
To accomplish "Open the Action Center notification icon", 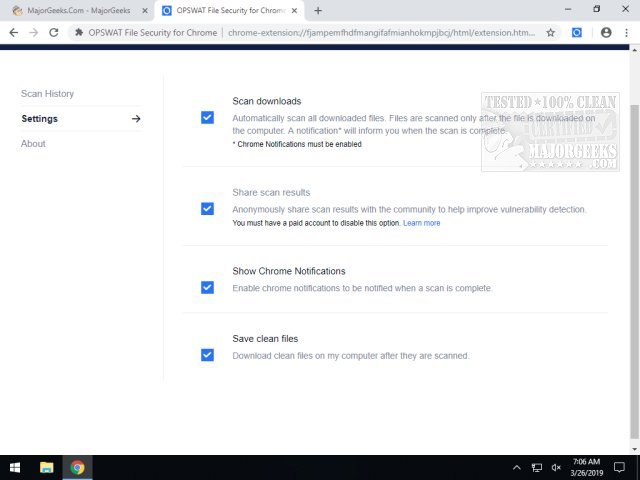I will pos(620,468).
